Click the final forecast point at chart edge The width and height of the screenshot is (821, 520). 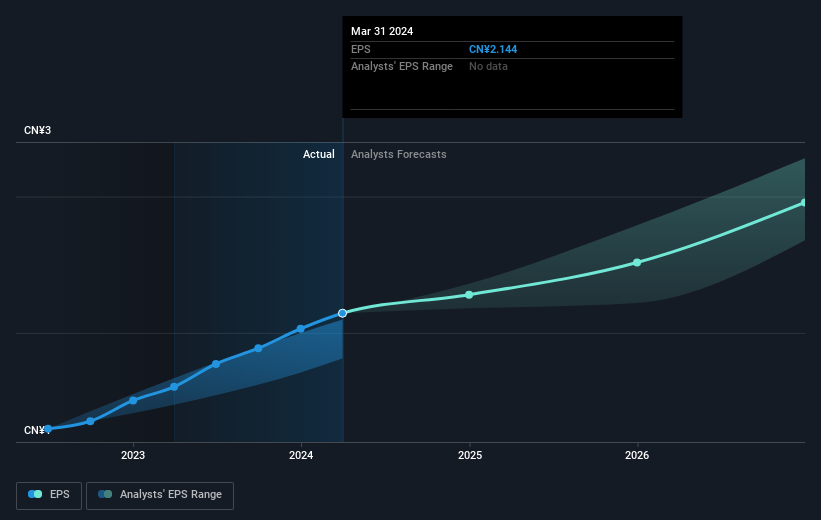(803, 203)
